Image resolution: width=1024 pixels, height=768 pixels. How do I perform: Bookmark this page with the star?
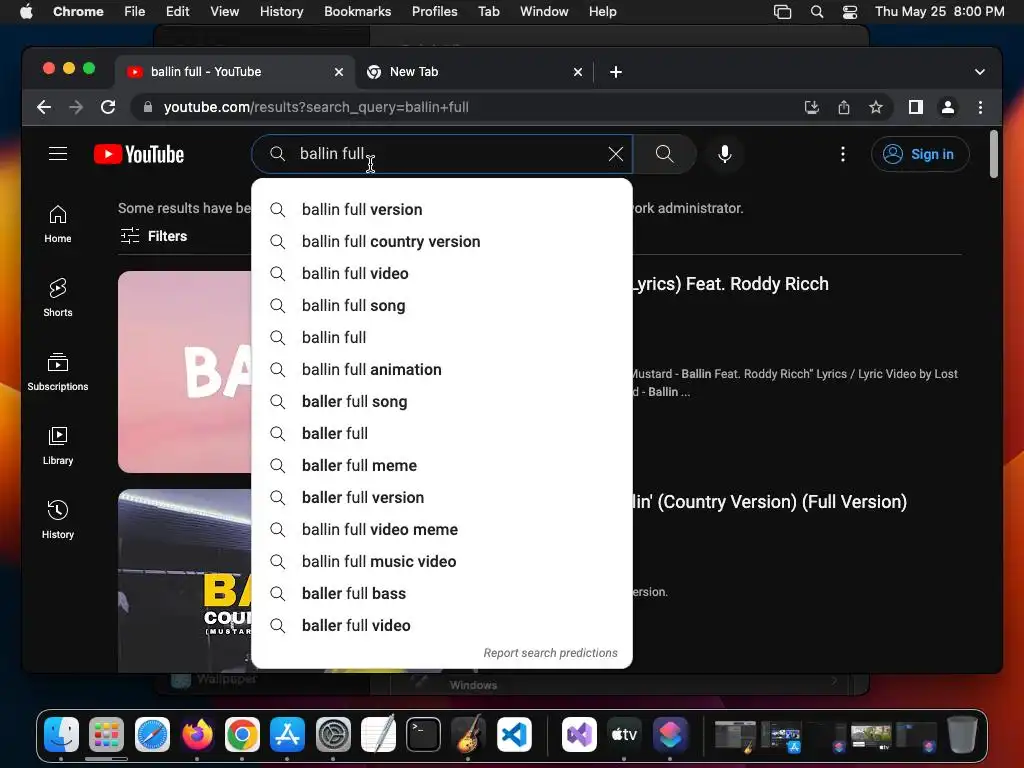coord(876,107)
